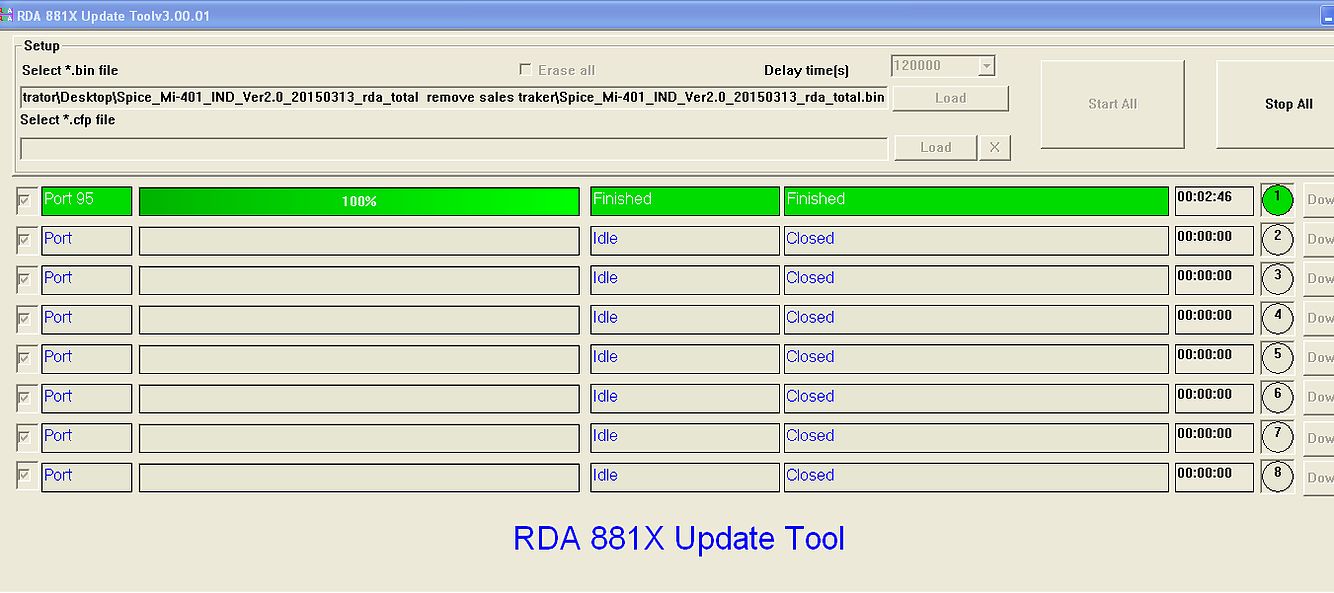Click the circled "8" port indicator
The height and width of the screenshot is (593, 1334).
tap(1277, 476)
